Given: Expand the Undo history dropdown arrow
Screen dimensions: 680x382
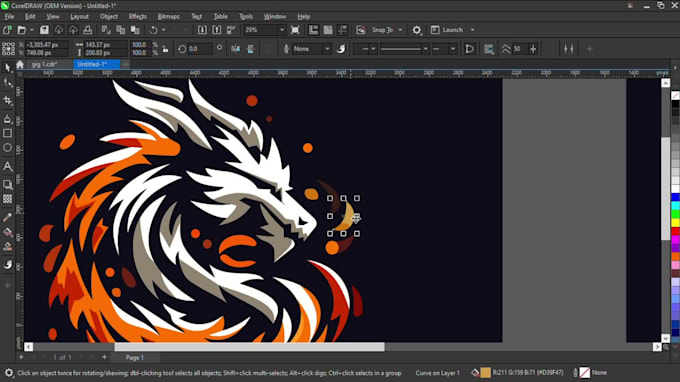Looking at the screenshot, I should click(x=163, y=30).
